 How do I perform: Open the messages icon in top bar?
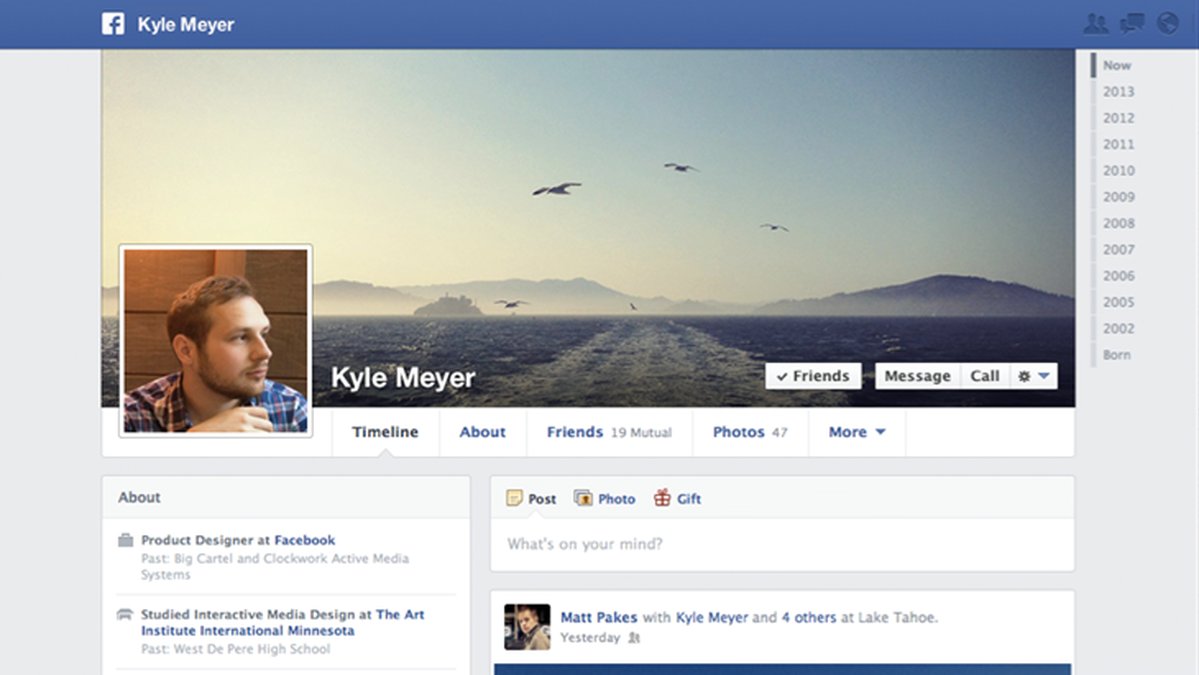(1132, 24)
